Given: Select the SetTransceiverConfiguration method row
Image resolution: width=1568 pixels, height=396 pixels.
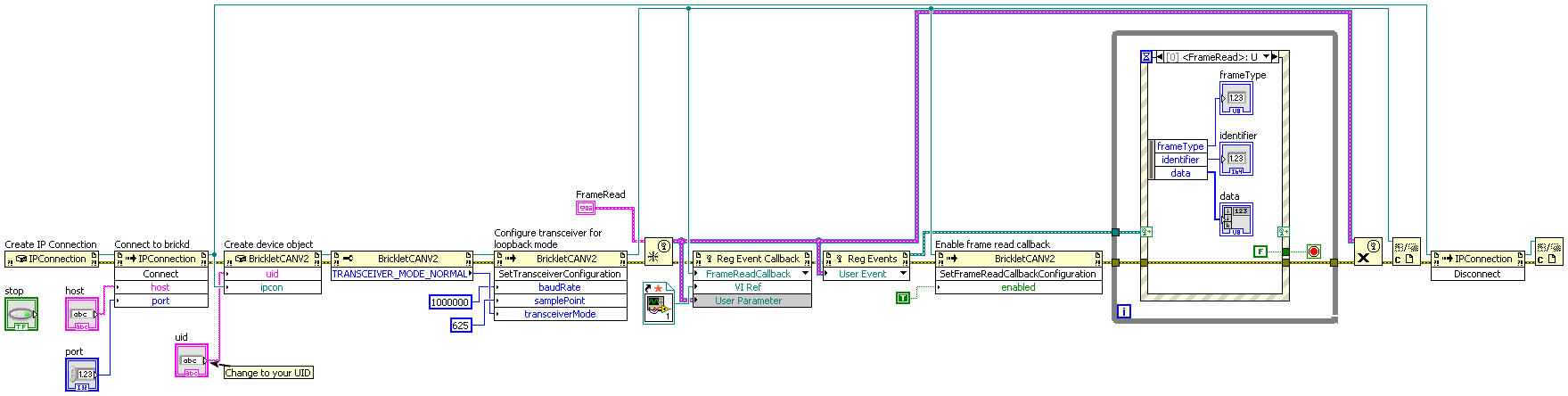Looking at the screenshot, I should [x=560, y=274].
